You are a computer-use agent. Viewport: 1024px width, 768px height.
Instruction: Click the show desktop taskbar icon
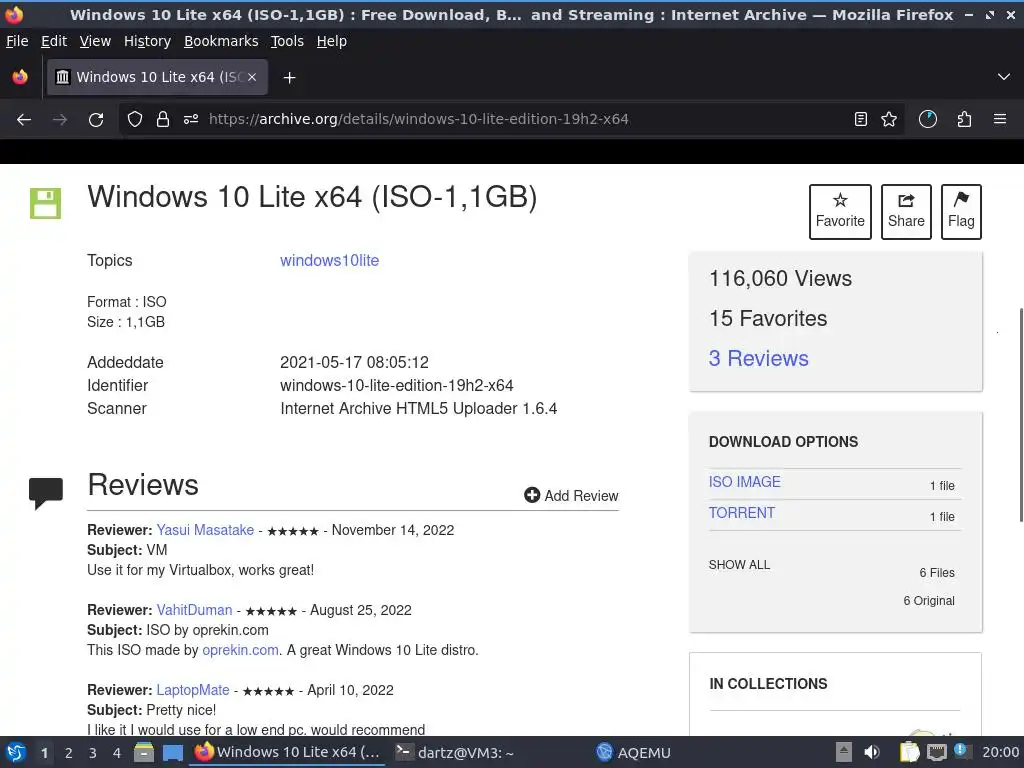coord(172,753)
